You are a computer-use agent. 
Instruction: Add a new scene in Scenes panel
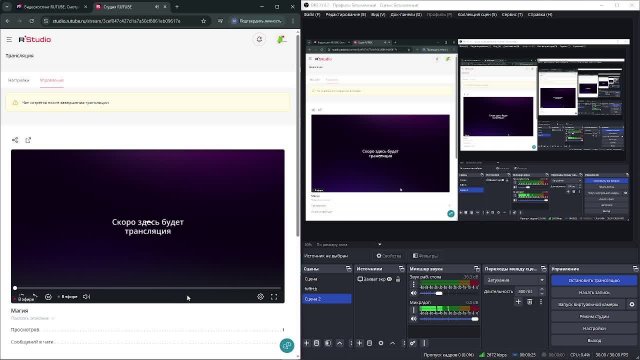pos(307,343)
